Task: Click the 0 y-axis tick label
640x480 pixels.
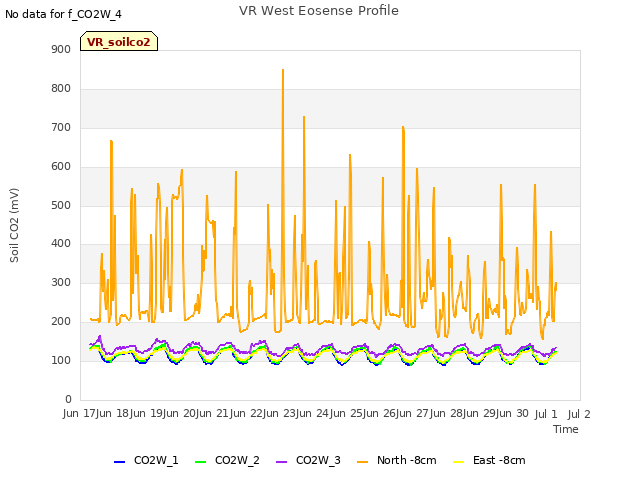Action: pyautogui.click(x=68, y=399)
